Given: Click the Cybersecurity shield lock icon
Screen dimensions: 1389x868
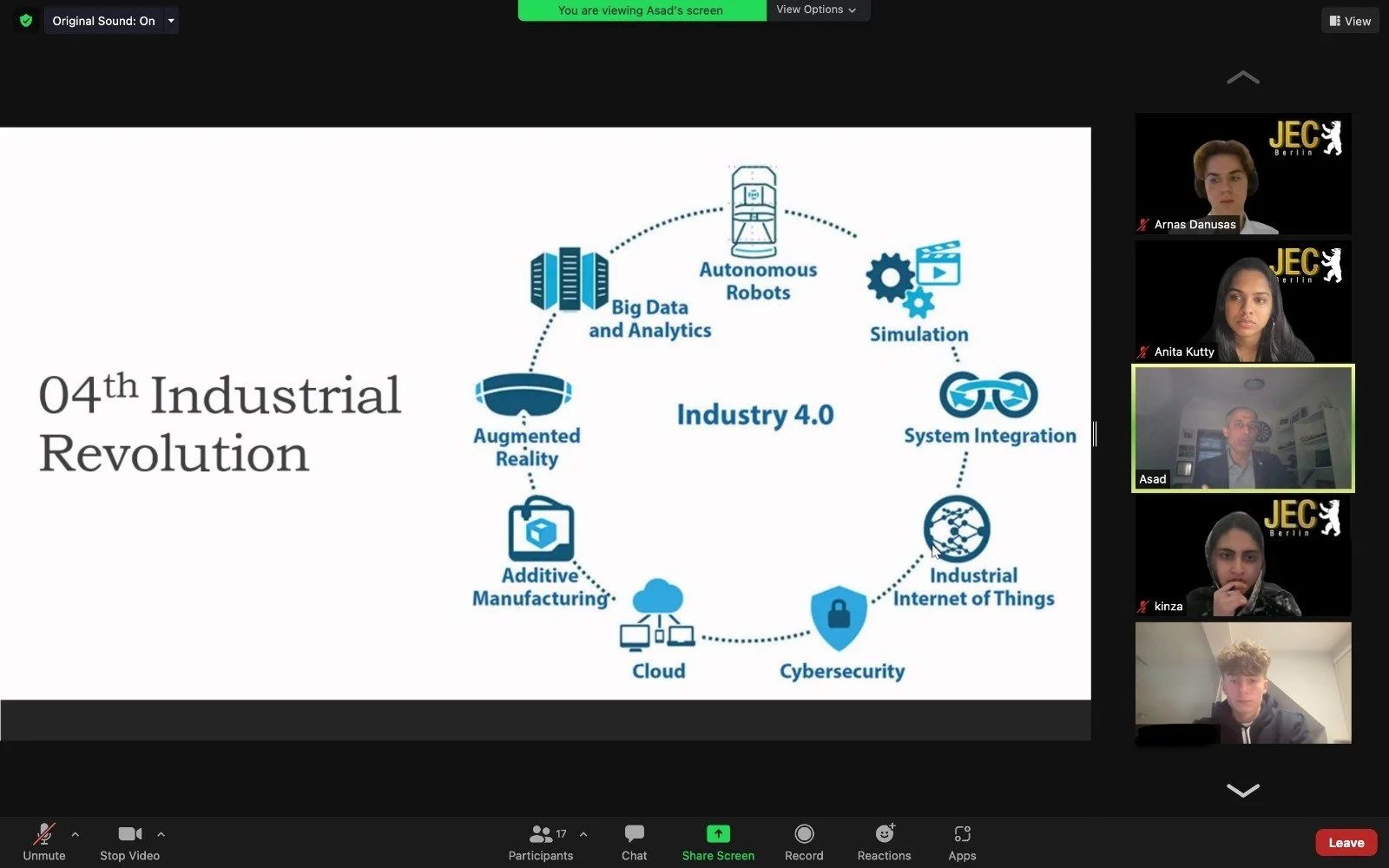Looking at the screenshot, I should 839,618.
